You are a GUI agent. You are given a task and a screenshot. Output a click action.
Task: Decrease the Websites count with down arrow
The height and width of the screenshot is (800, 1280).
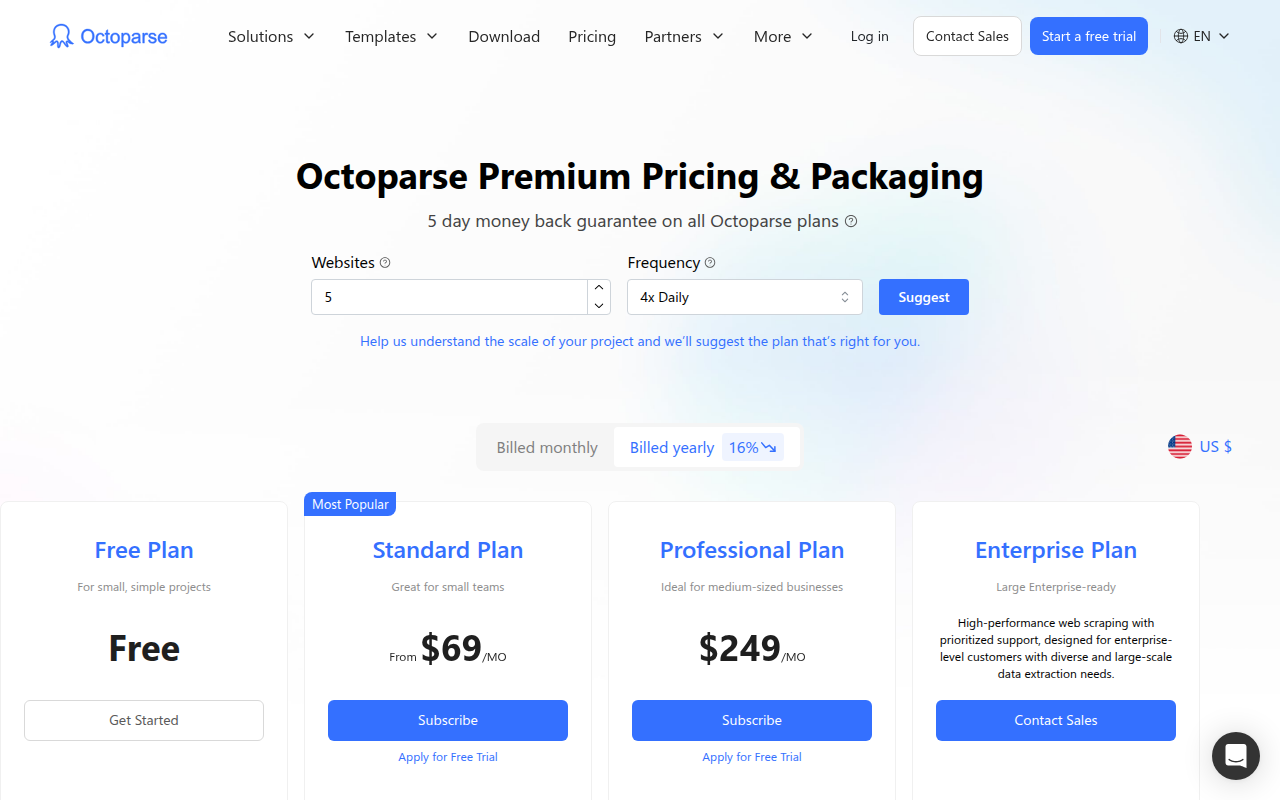pos(599,306)
